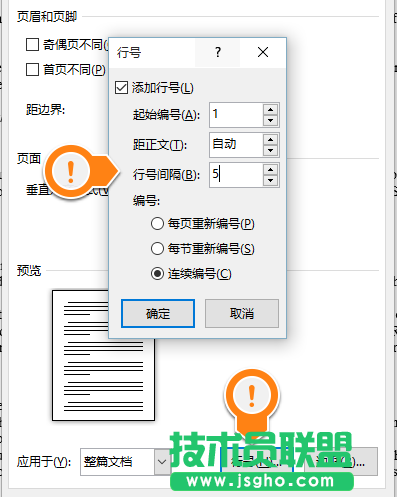The width and height of the screenshot is (397, 497).
Task: Confirm with the 确定 button
Action: (x=158, y=313)
